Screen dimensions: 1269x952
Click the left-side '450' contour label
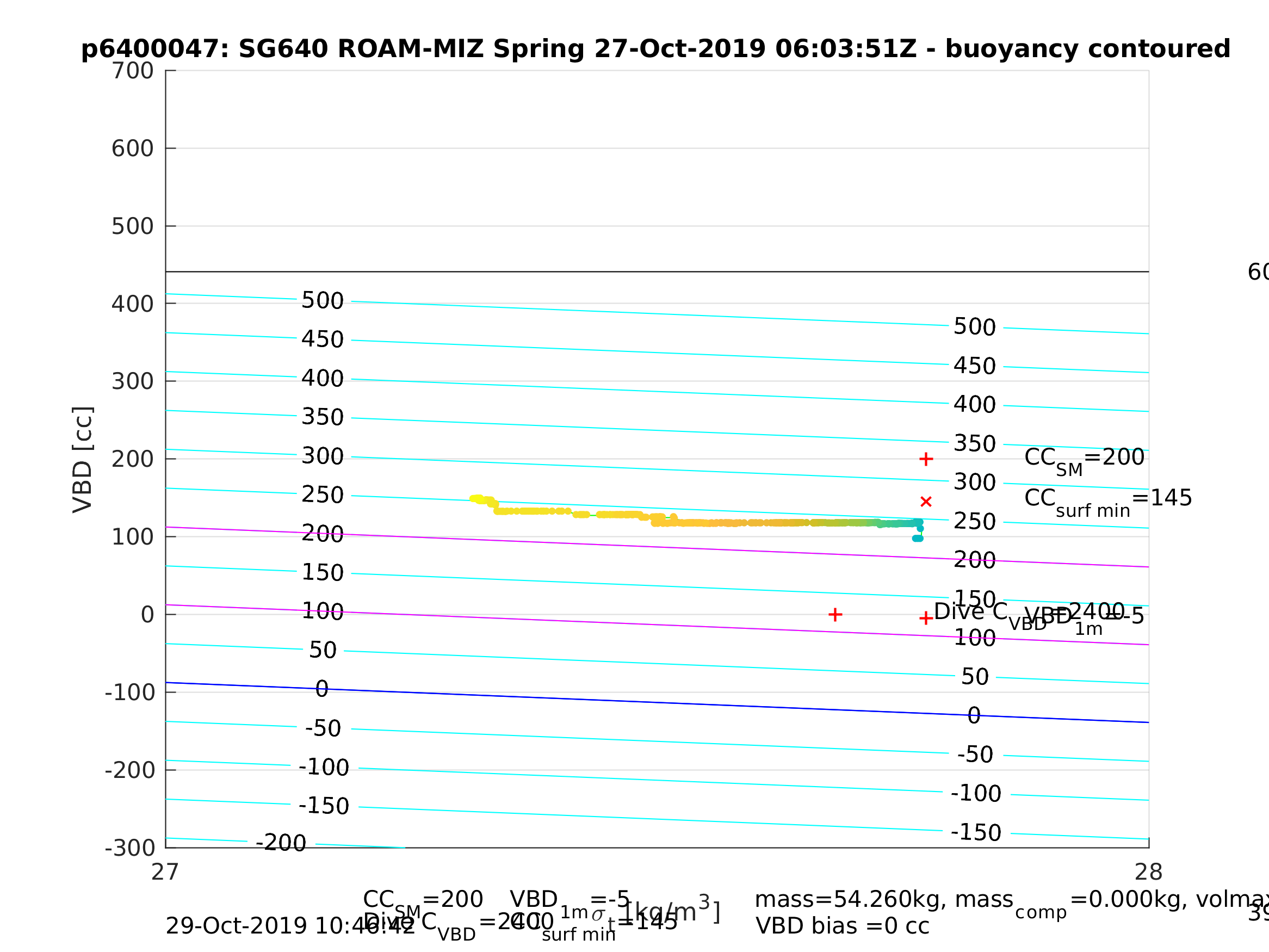click(323, 339)
